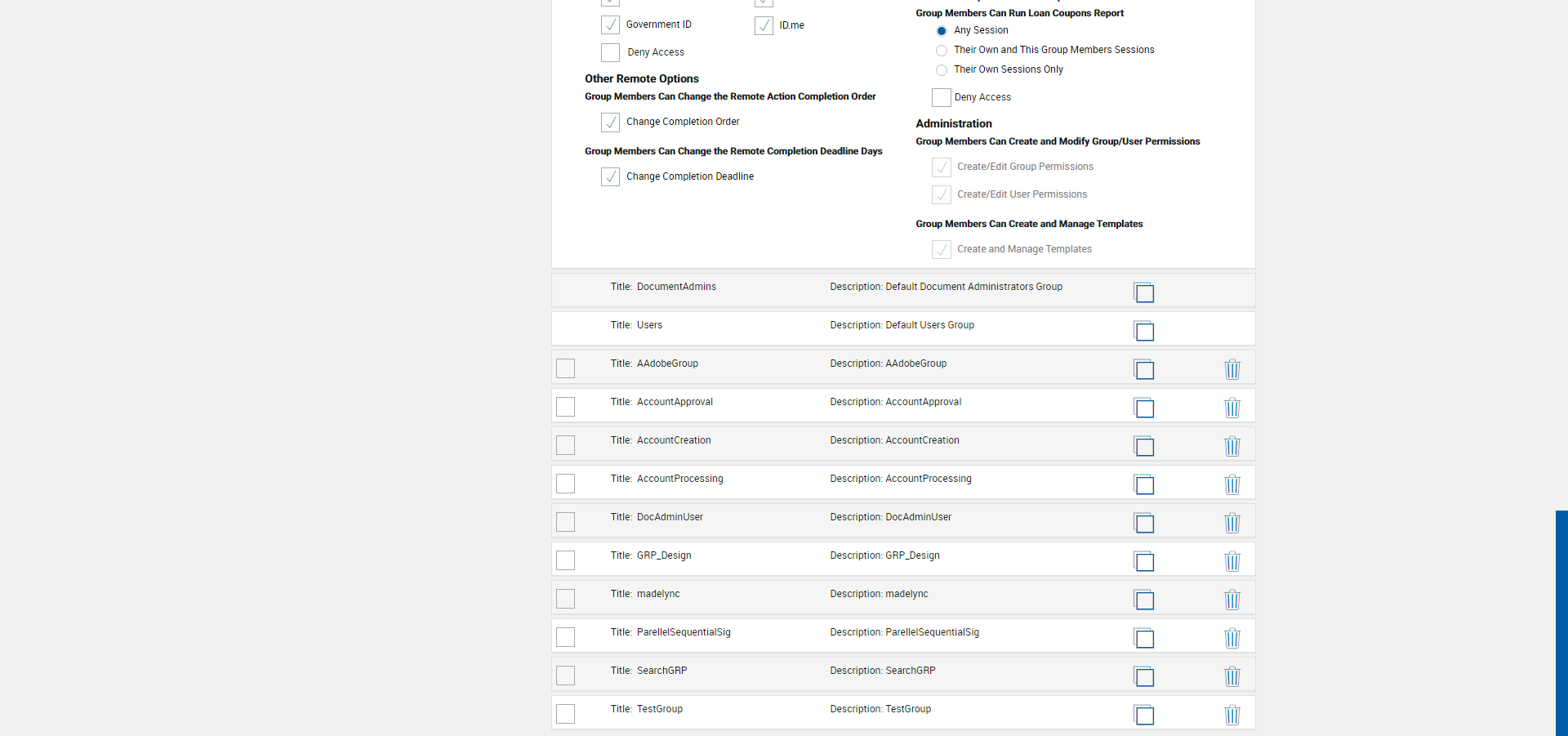Delete the madelync group
Image resolution: width=1568 pixels, height=736 pixels.
click(1232, 600)
